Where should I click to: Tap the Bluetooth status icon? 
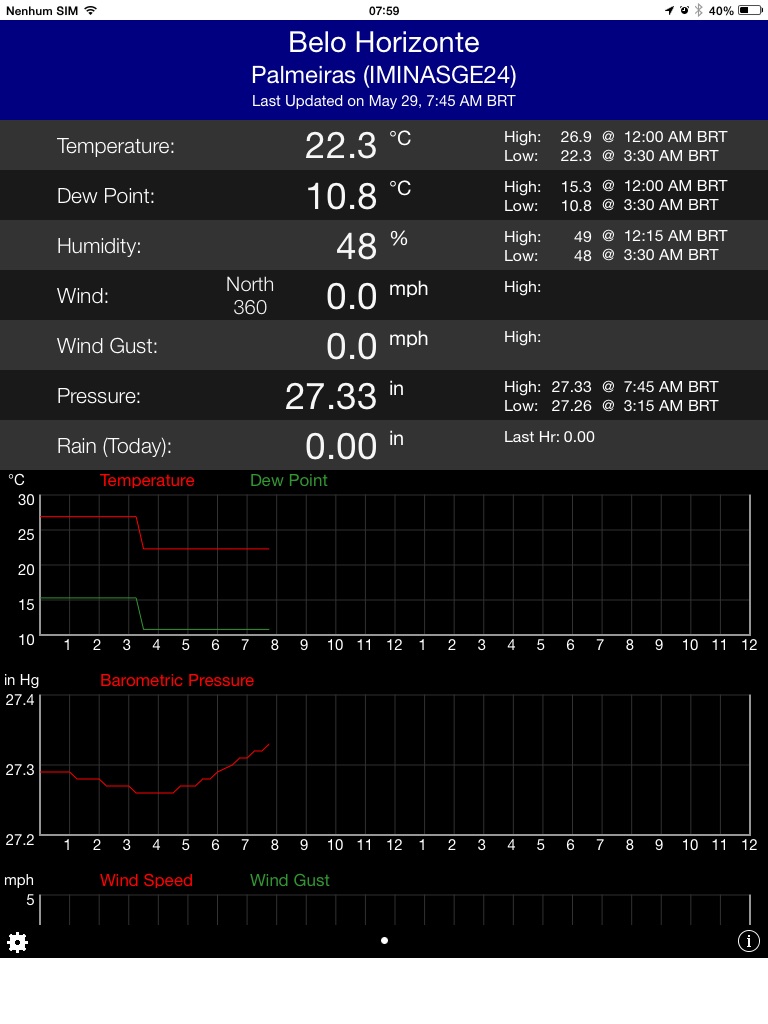click(698, 10)
